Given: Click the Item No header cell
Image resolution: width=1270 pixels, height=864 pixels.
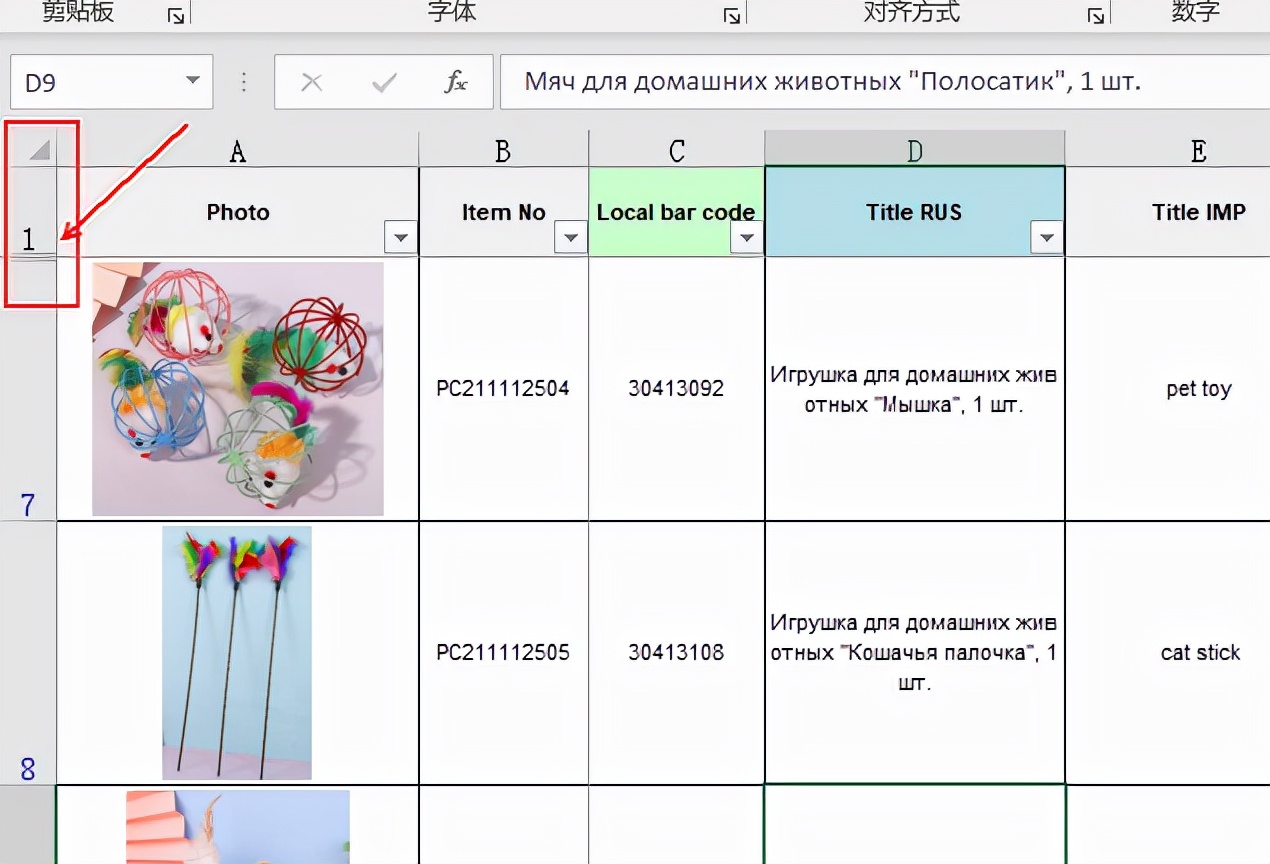Looking at the screenshot, I should tap(504, 212).
